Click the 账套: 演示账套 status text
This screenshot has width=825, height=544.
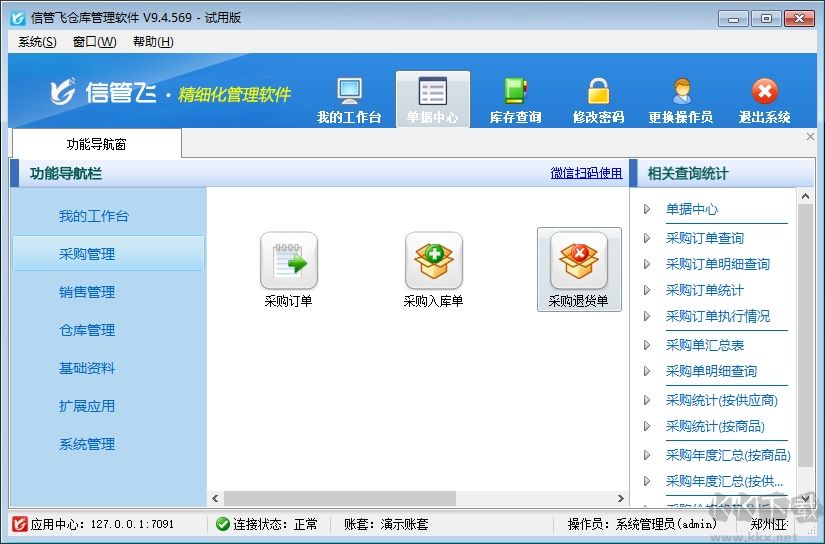pos(386,524)
